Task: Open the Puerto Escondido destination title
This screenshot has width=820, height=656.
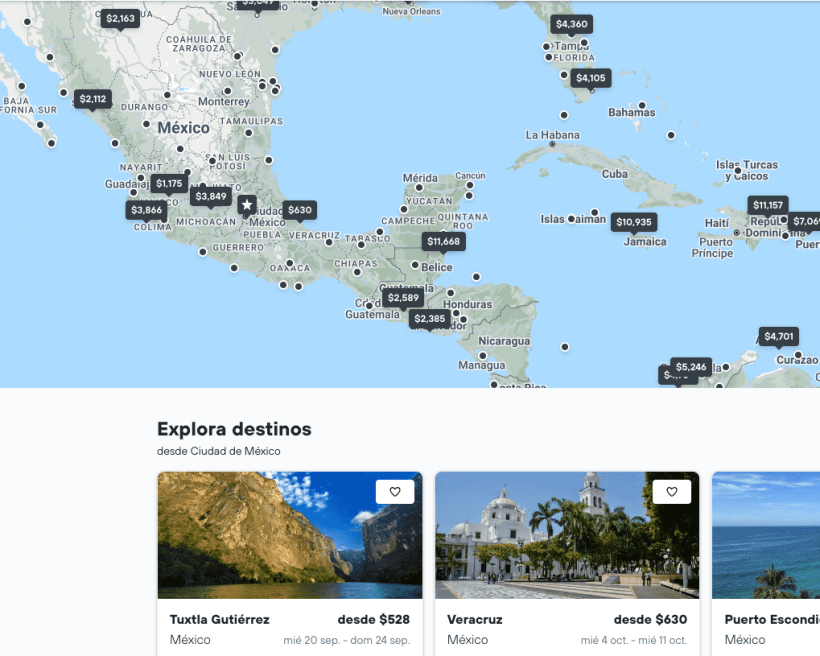Action: [x=771, y=619]
